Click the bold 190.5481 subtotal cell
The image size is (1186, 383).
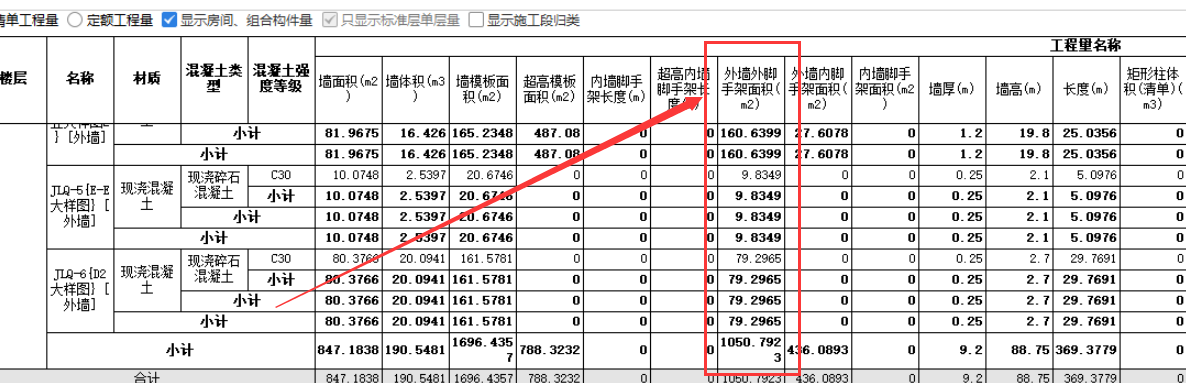click(415, 350)
